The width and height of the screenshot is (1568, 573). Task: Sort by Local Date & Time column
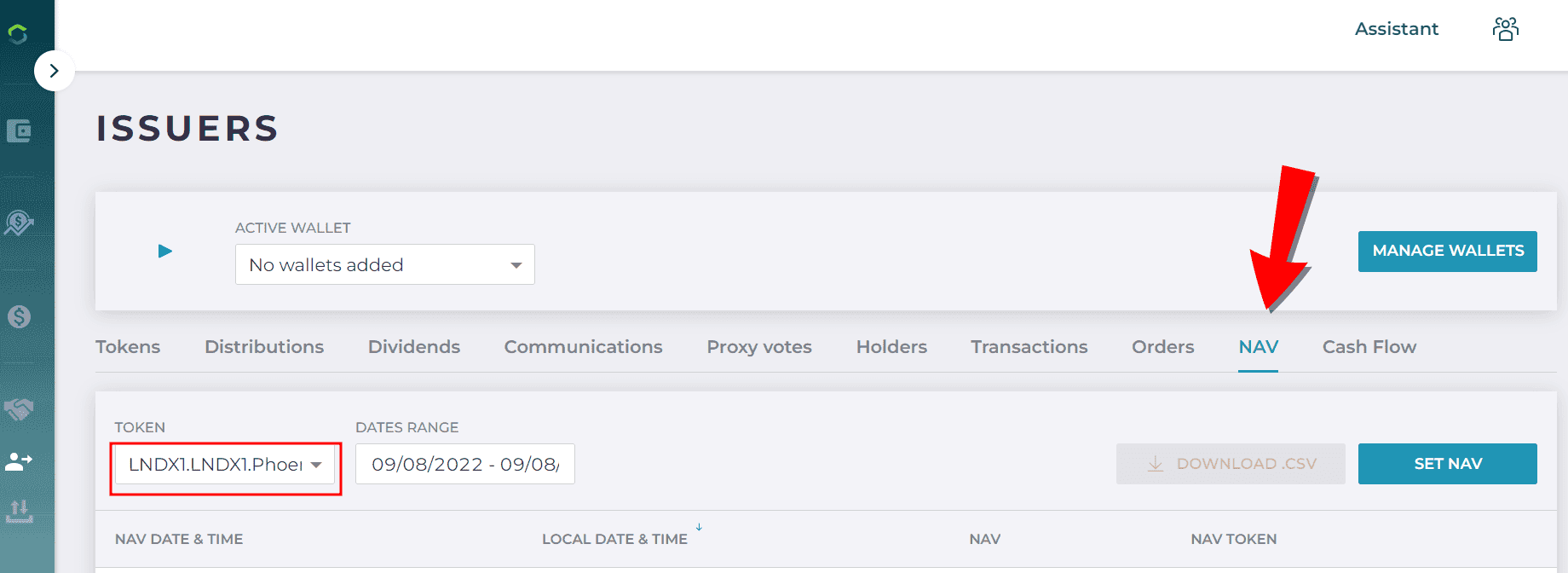[614, 539]
